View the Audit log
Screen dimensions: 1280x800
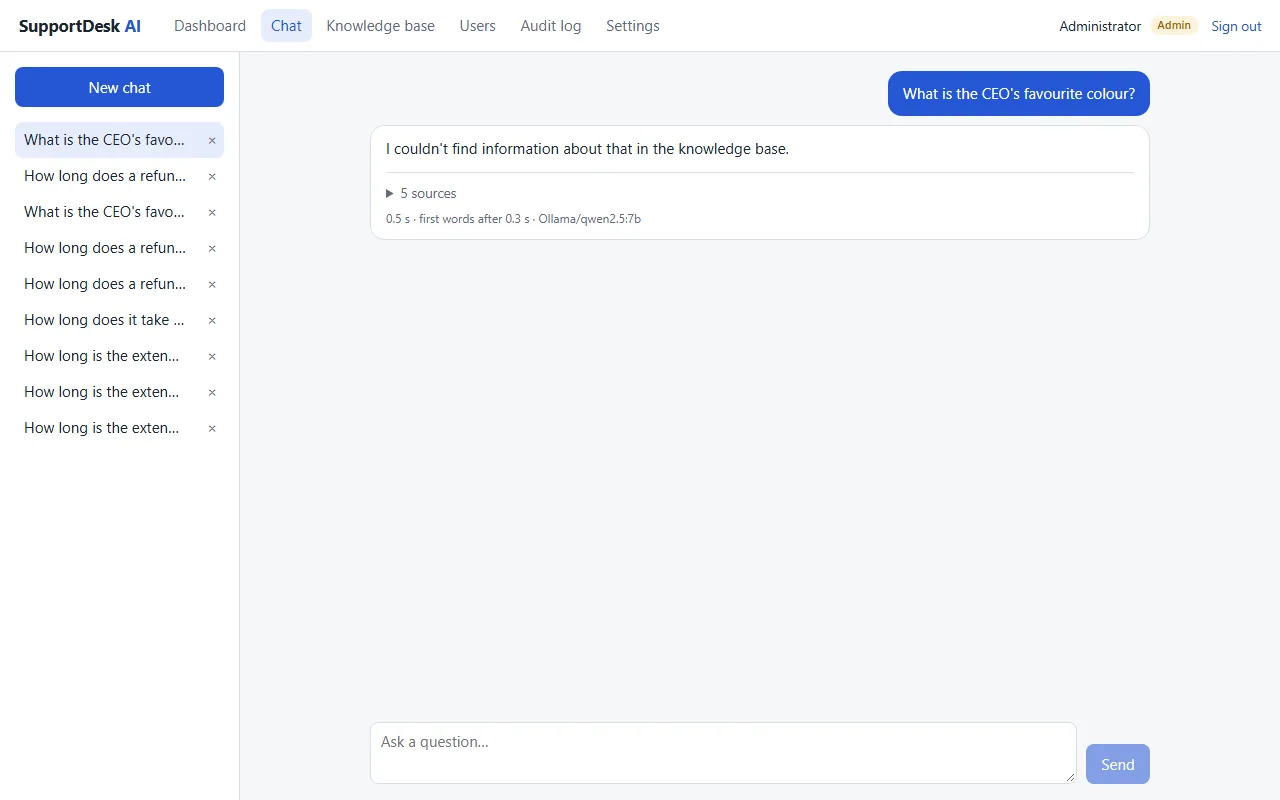pos(550,26)
